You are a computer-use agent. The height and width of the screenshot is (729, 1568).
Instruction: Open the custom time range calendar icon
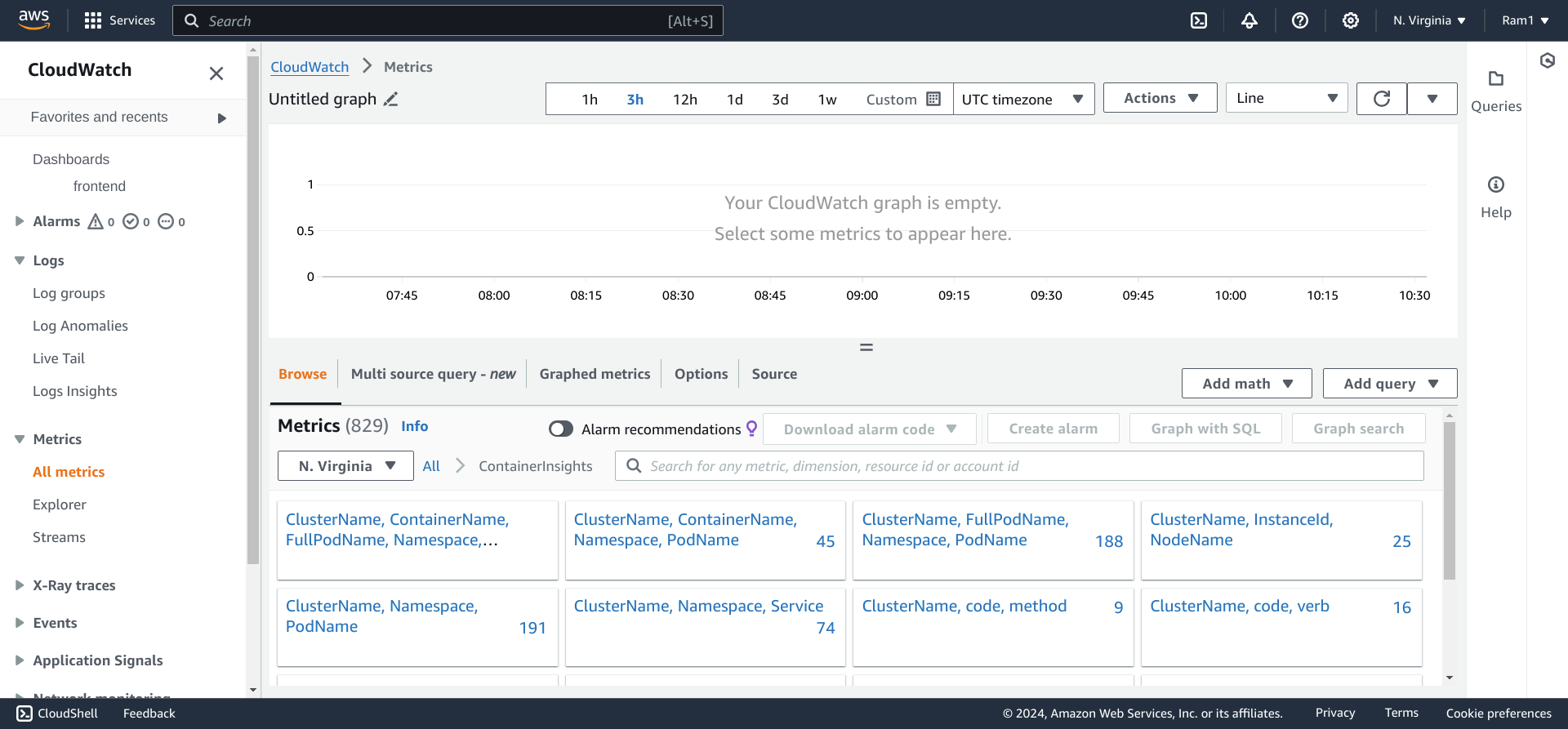[x=933, y=99]
